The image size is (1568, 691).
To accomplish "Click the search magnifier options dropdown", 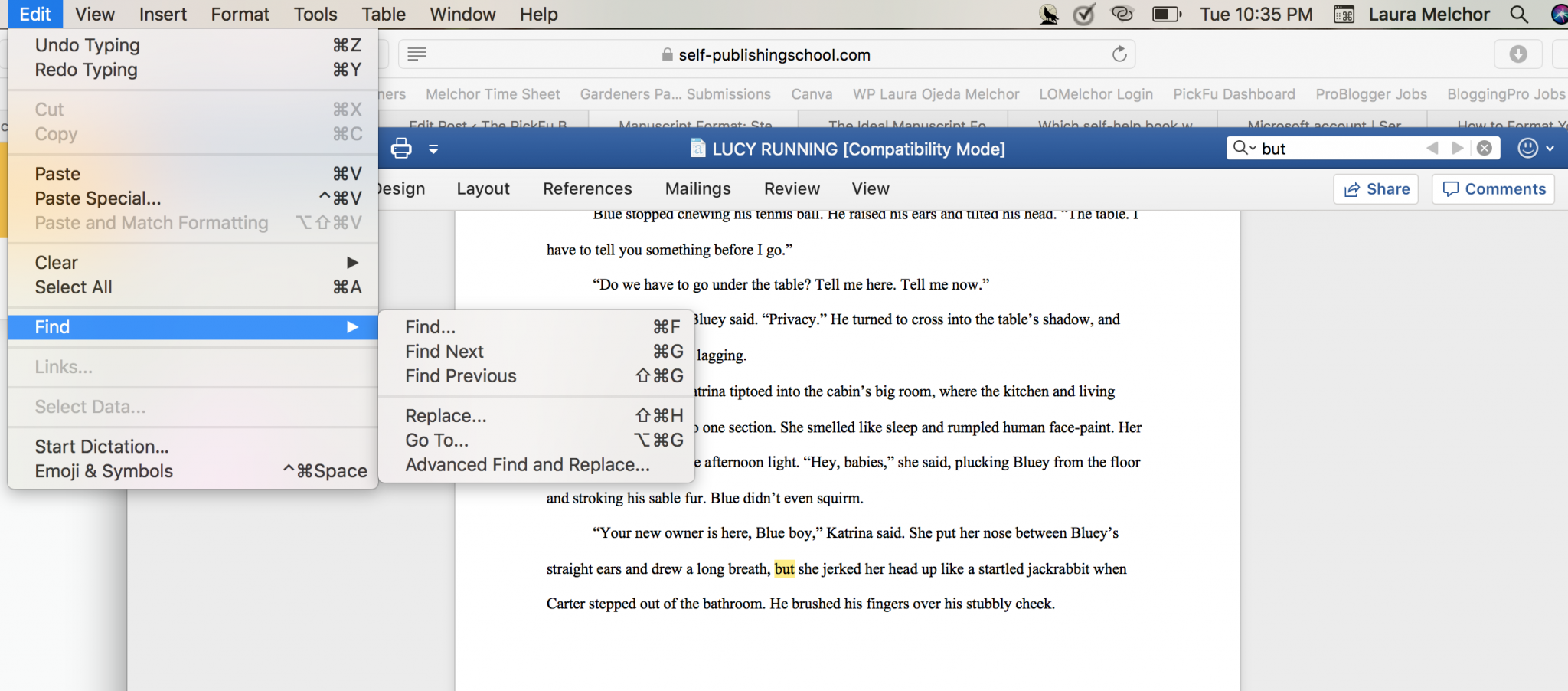I will [x=1244, y=148].
